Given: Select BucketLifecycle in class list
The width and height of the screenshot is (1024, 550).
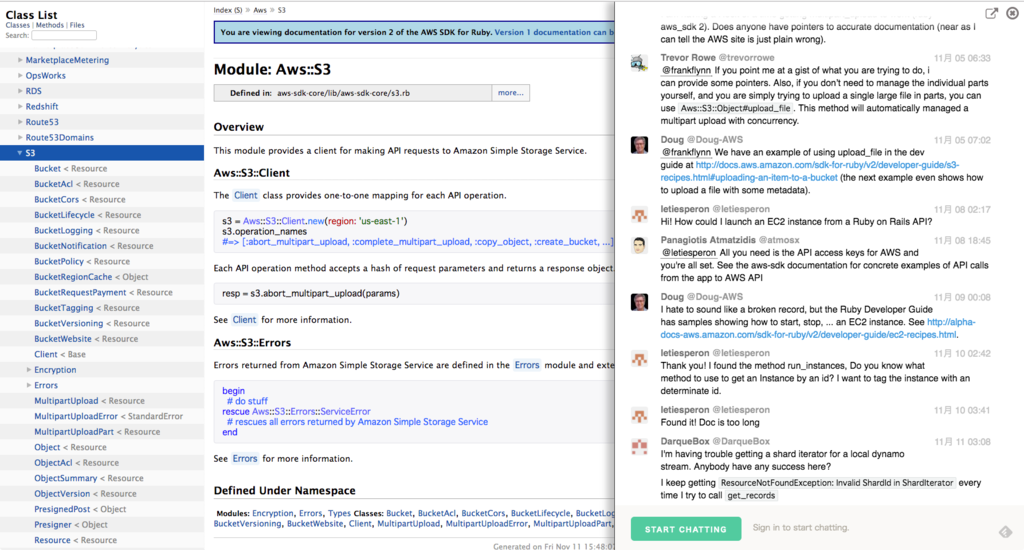Looking at the screenshot, I should tap(64, 215).
